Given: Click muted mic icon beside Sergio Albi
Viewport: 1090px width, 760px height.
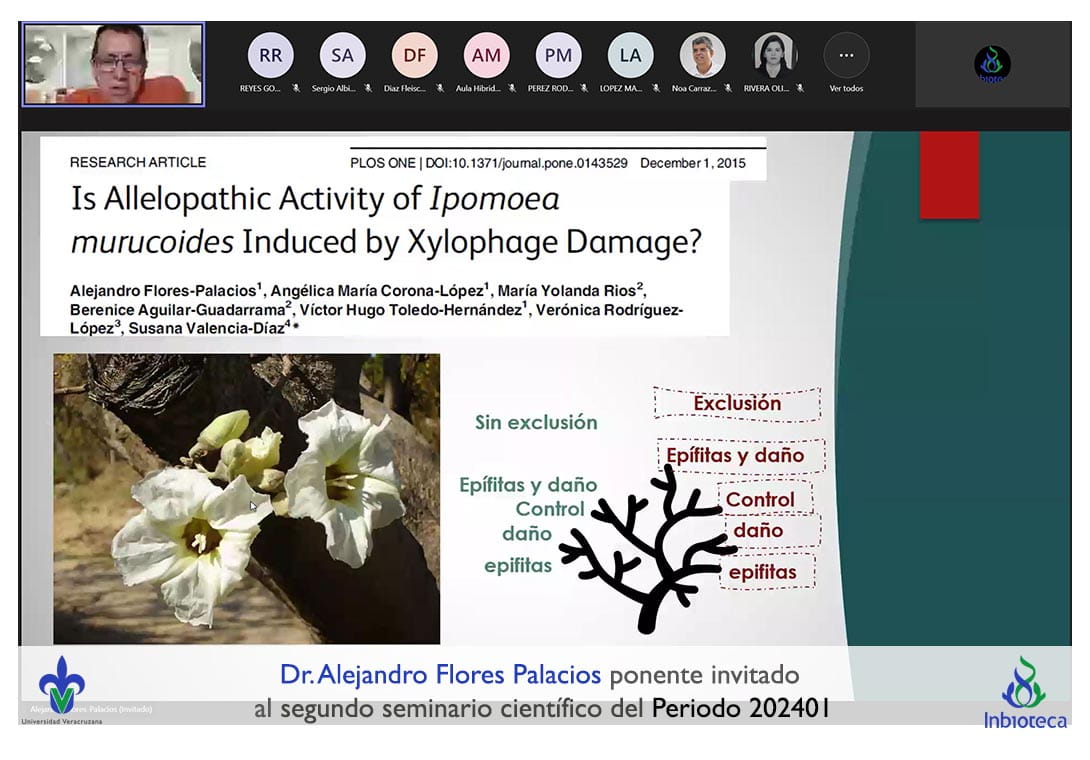Looking at the screenshot, I should pyautogui.click(x=368, y=88).
